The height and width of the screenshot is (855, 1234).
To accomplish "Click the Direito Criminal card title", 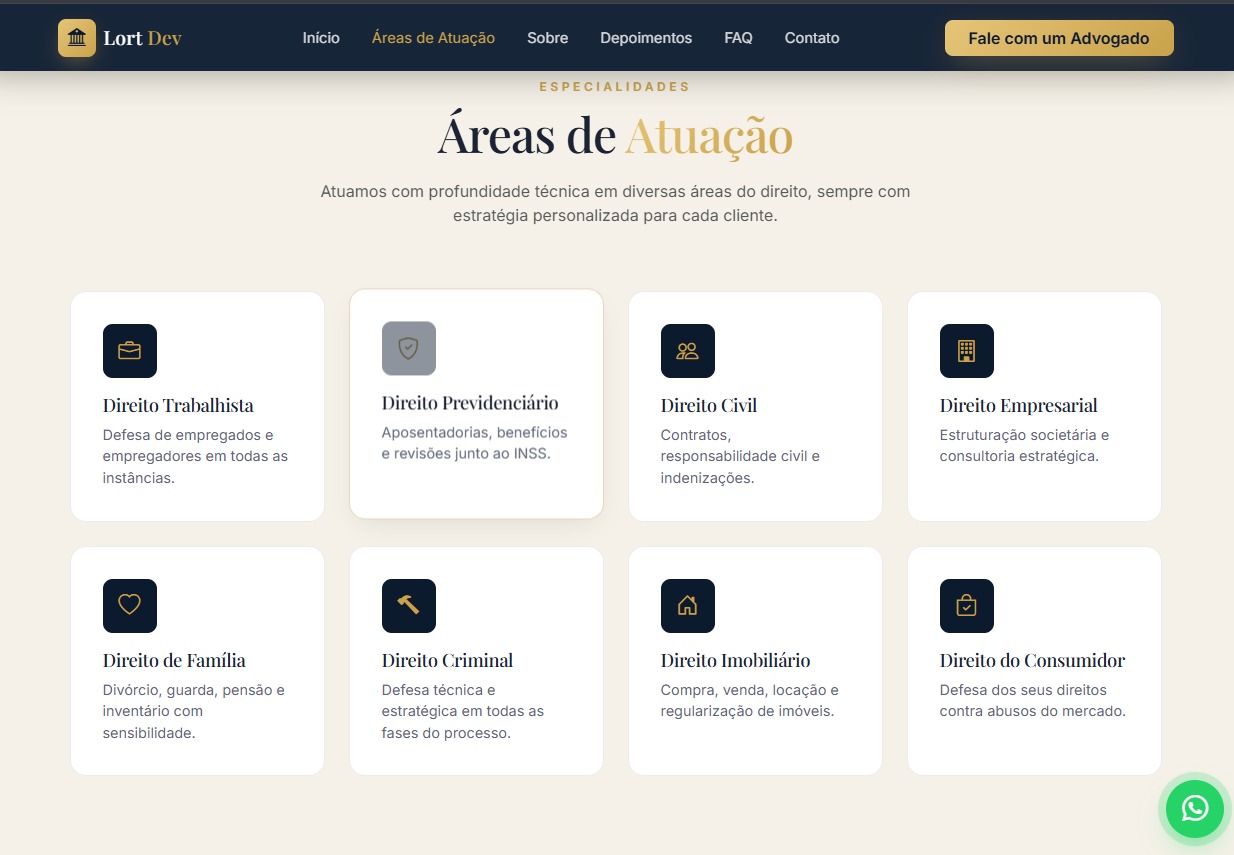I will [x=447, y=661].
